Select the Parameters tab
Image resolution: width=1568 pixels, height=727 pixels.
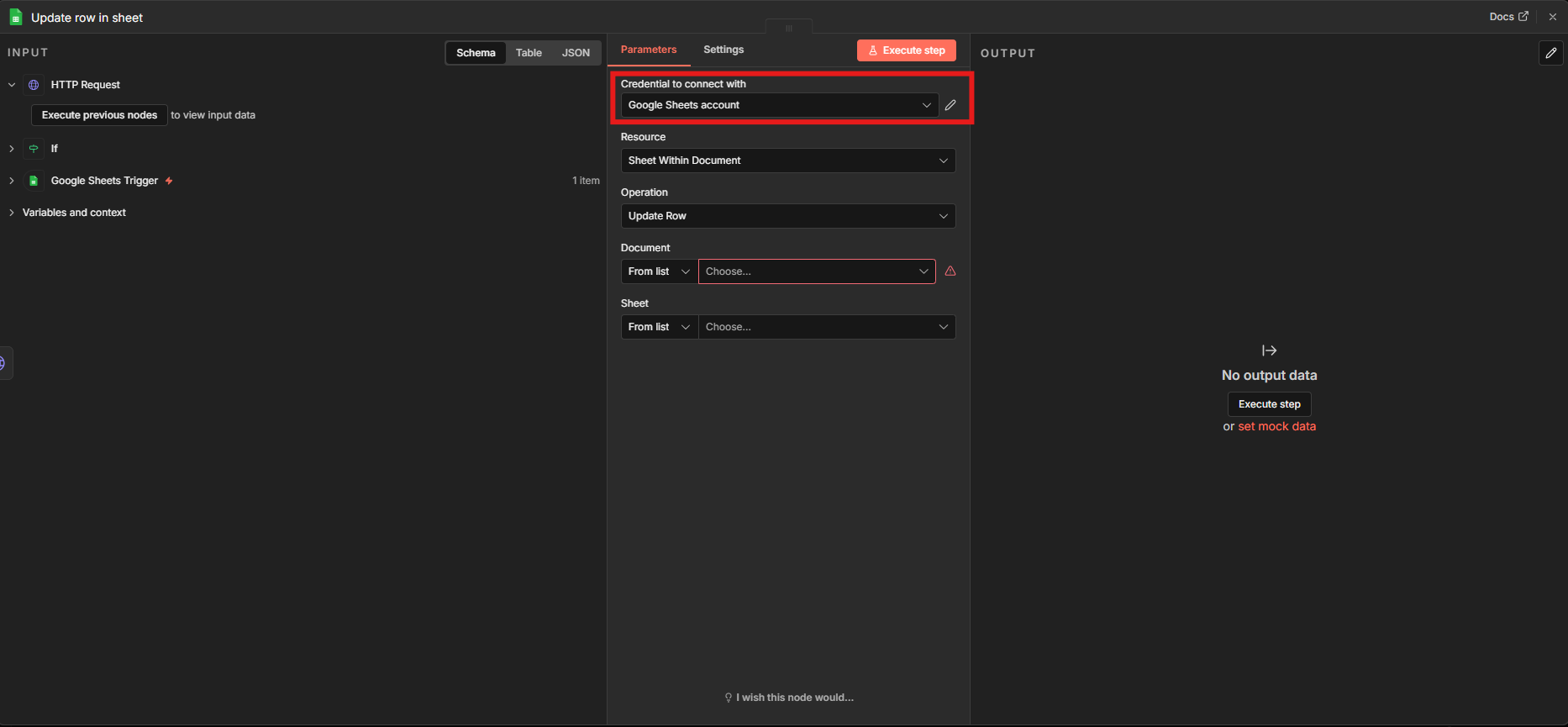point(648,50)
